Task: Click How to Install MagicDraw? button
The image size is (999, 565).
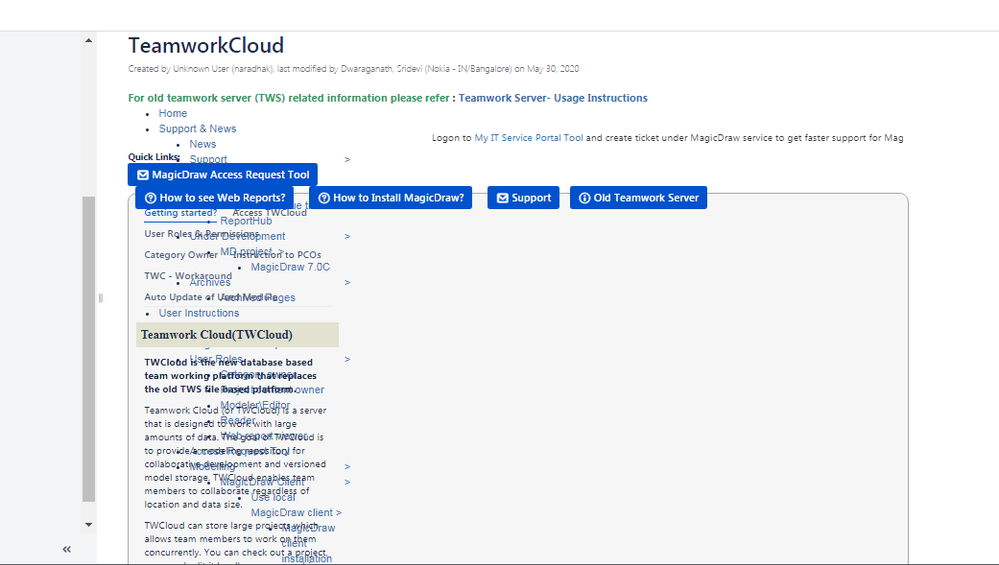Action: 391,197
